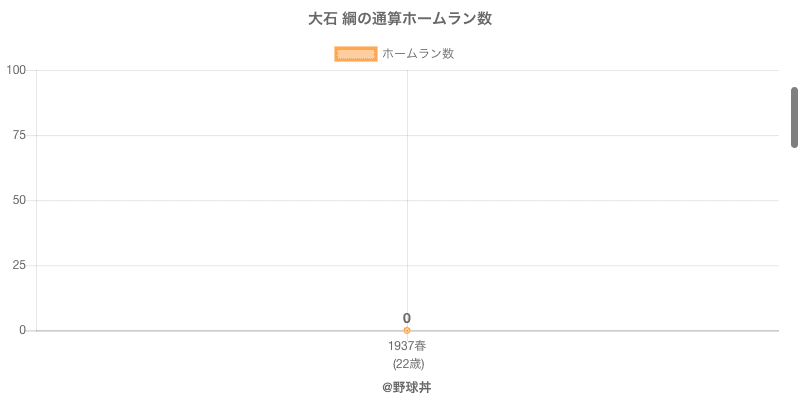Click the vertical gridline at the 50 level
Image resolution: width=800 pixels, height=400 pixels.
(407, 200)
